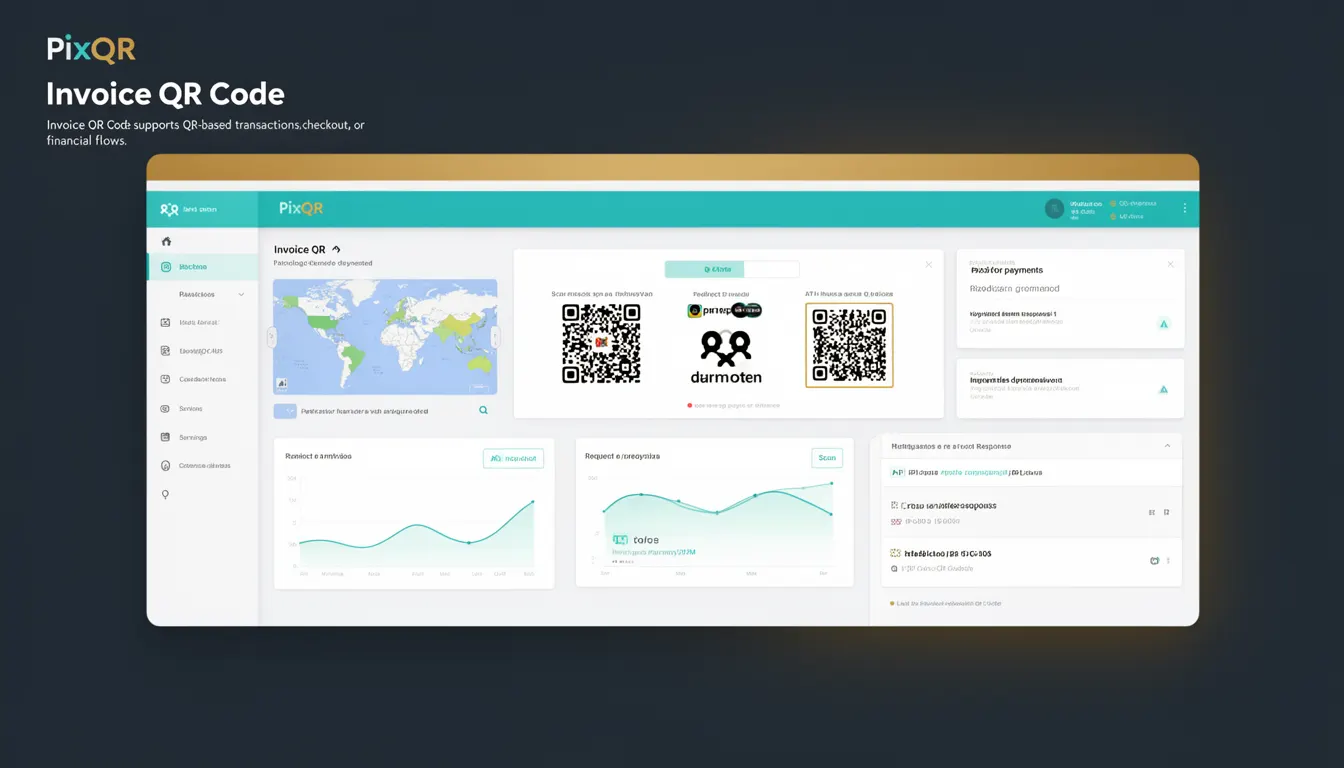Click the left QR code with colored center

click(x=601, y=344)
